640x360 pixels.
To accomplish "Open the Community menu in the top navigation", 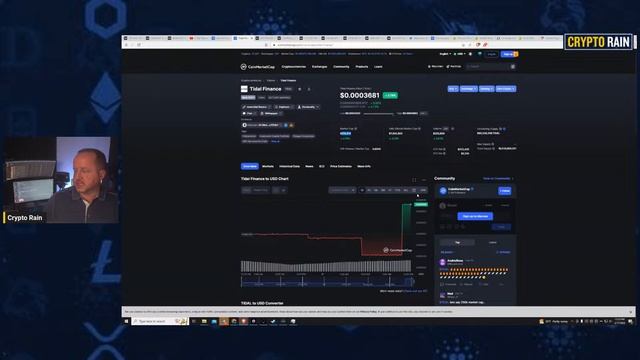I will coord(341,67).
